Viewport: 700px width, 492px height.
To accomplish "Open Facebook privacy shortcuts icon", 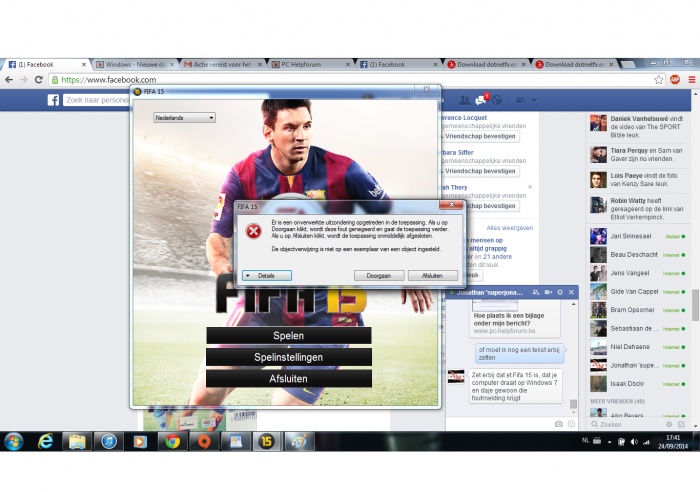I will 520,100.
